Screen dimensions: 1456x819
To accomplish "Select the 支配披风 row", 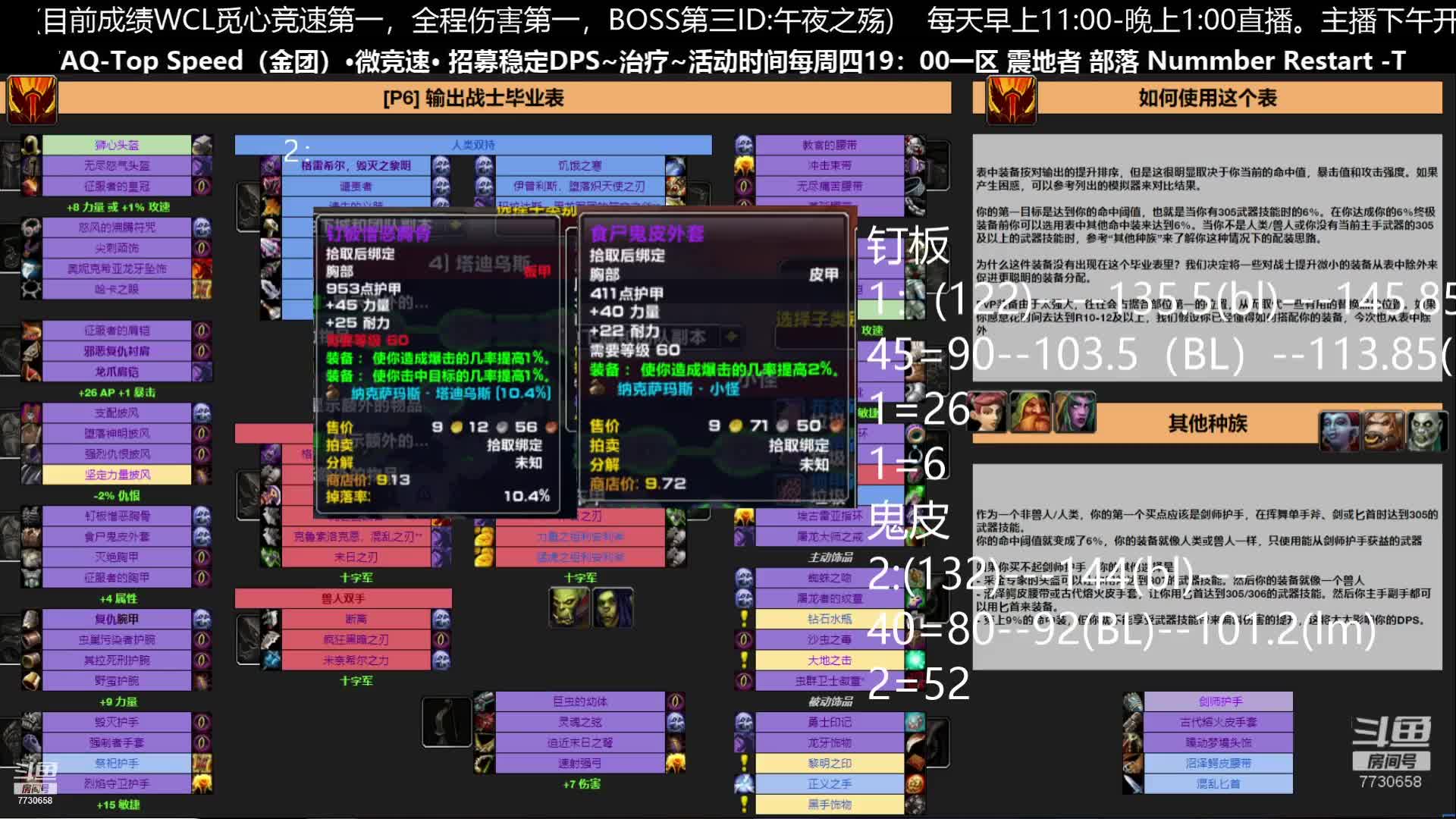I will (x=117, y=413).
